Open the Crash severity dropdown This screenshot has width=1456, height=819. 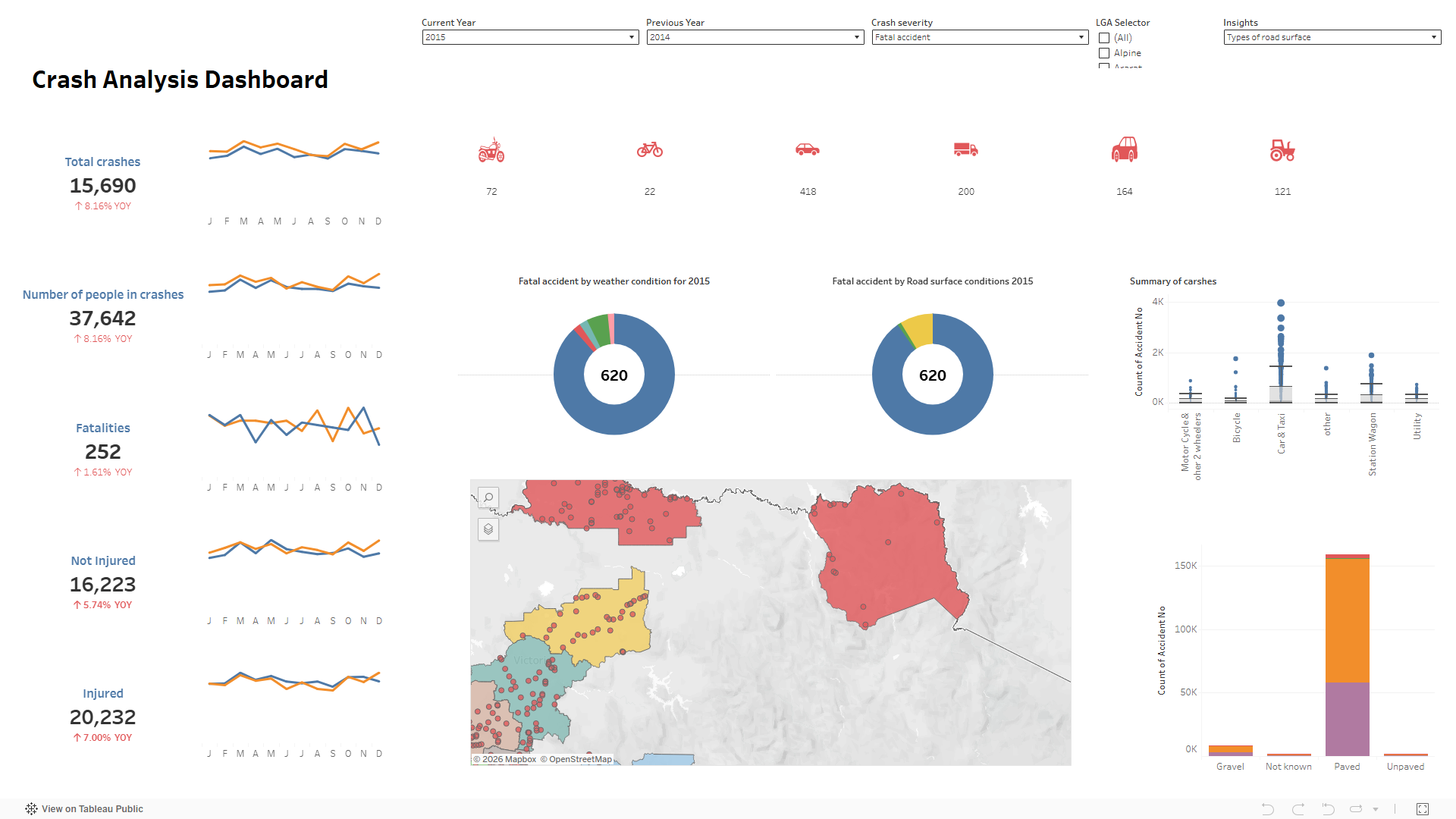pyautogui.click(x=1081, y=37)
